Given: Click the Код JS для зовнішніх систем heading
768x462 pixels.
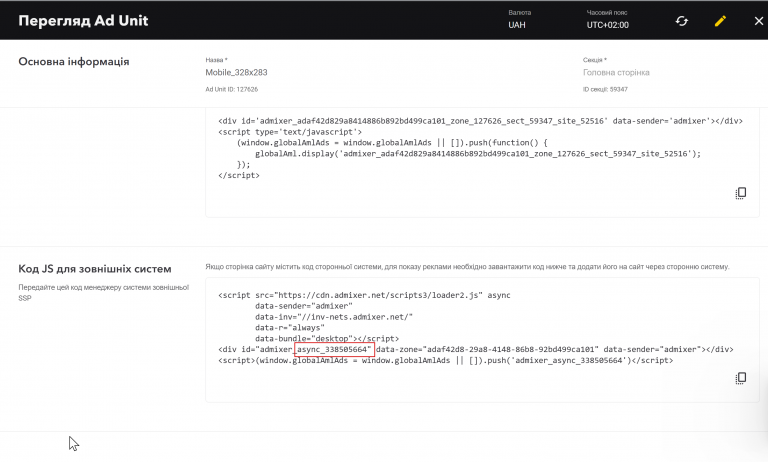Looking at the screenshot, I should click(x=95, y=269).
